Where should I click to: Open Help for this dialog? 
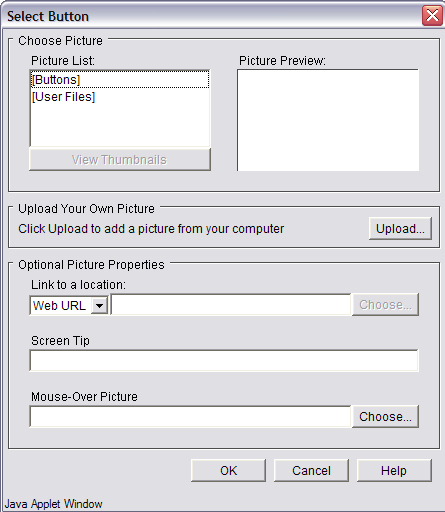click(x=394, y=470)
